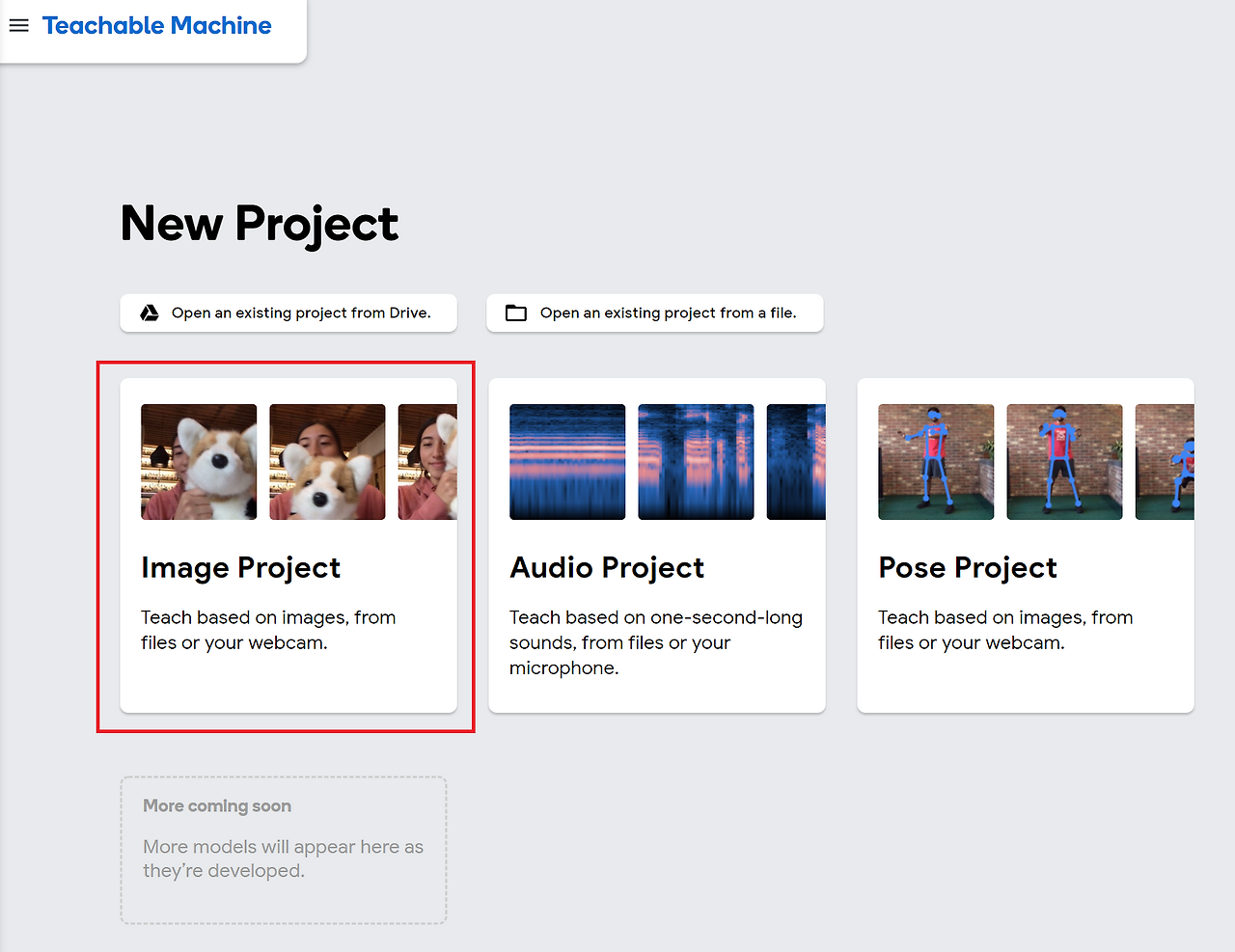Click the third, partially visible pose thumbnail
The width and height of the screenshot is (1235, 952).
tap(1165, 462)
